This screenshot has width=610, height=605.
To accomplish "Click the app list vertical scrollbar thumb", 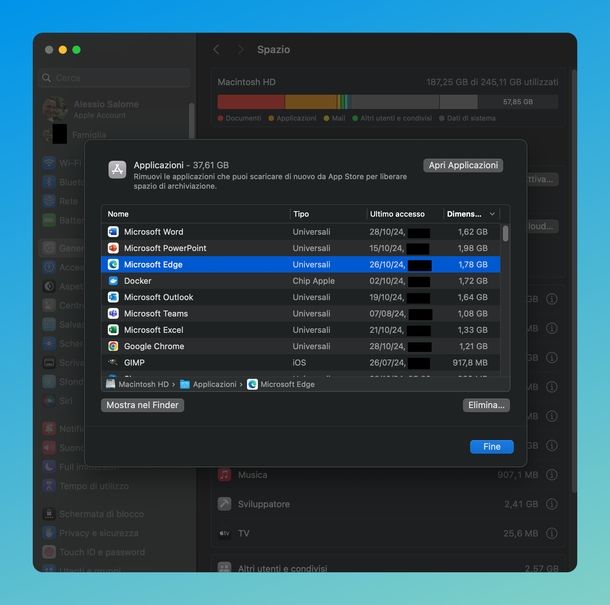I will coord(505,234).
